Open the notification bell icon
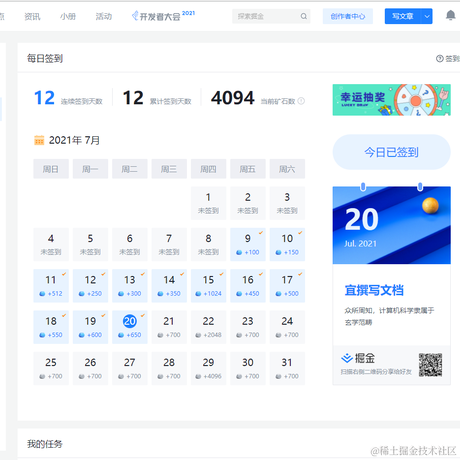The width and height of the screenshot is (460, 460). coord(450,15)
